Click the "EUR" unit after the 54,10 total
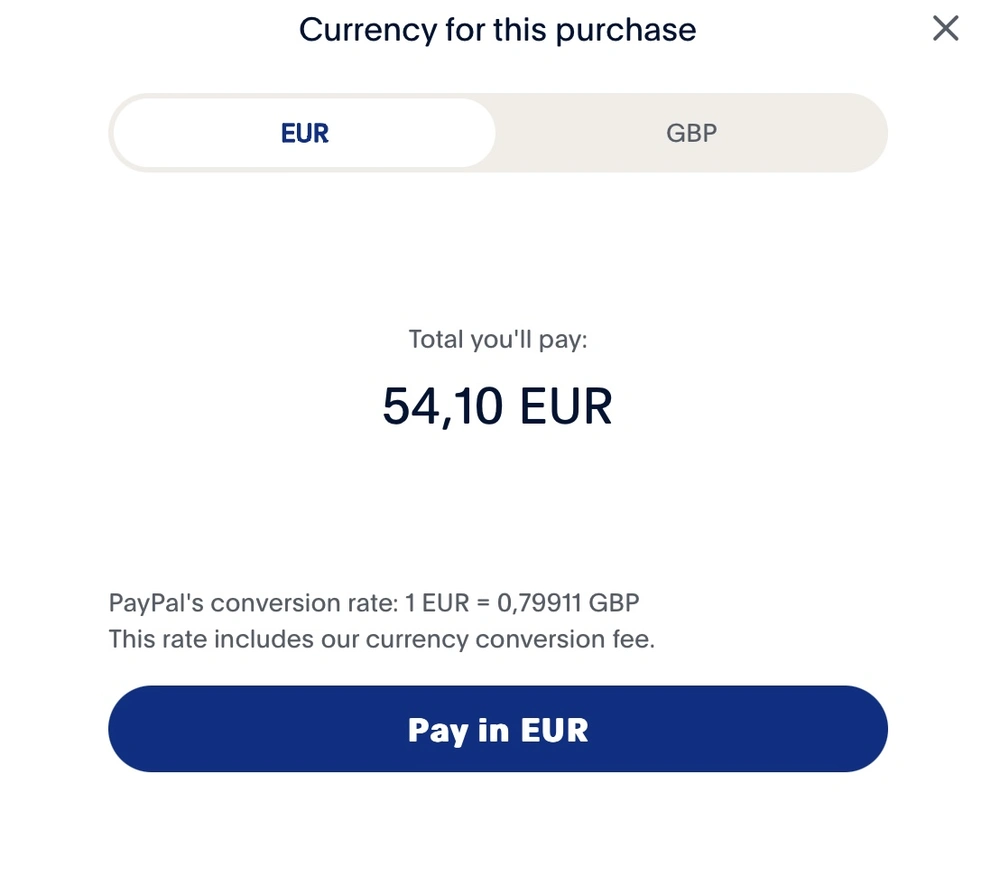The image size is (1000, 877). point(565,406)
